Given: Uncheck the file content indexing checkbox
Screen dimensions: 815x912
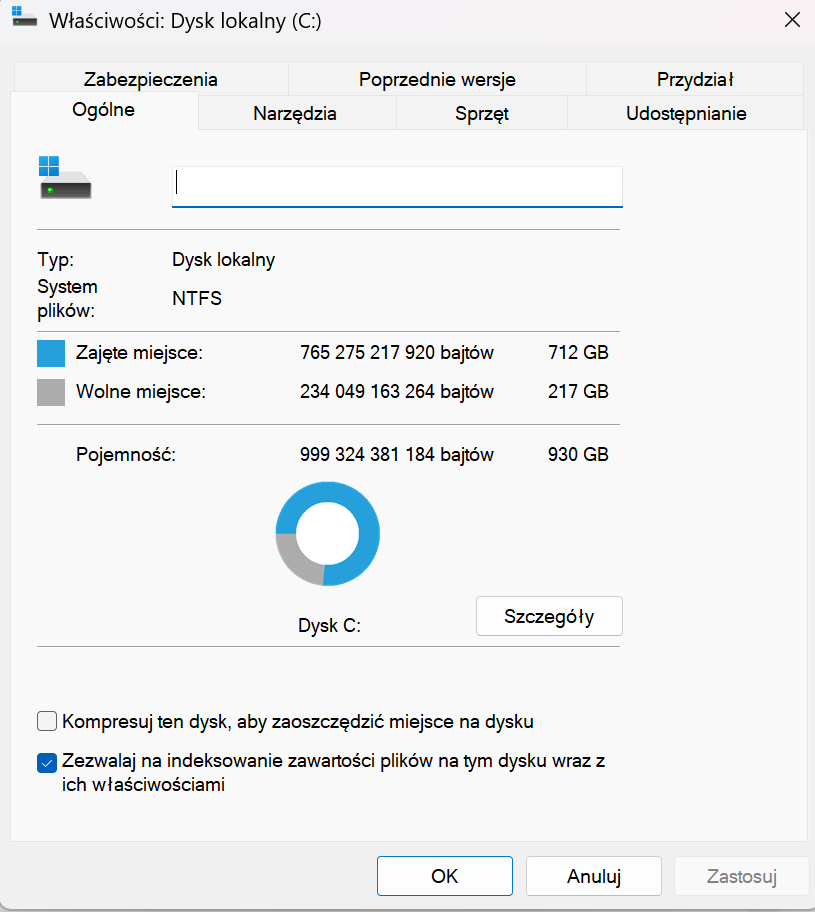Looking at the screenshot, I should (46, 762).
